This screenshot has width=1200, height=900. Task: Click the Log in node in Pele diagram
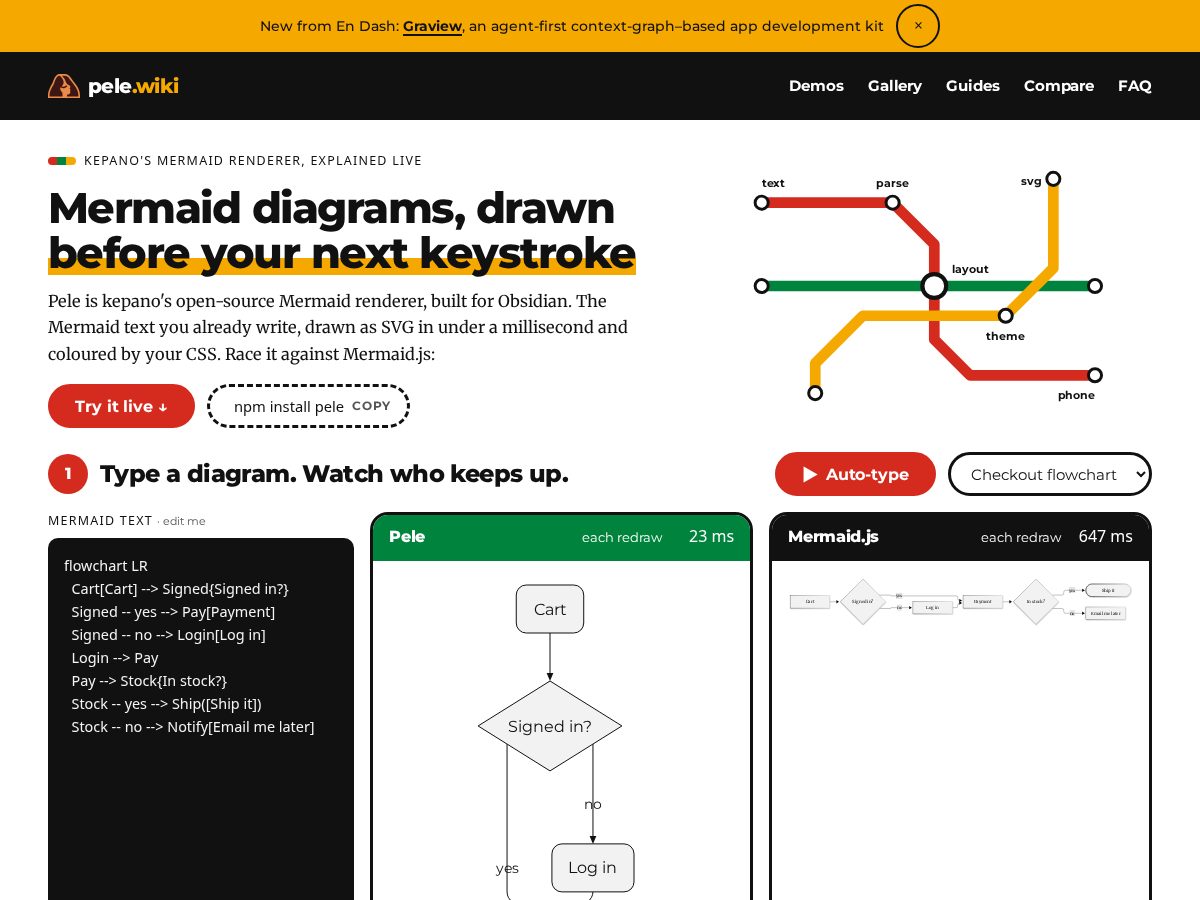[593, 868]
